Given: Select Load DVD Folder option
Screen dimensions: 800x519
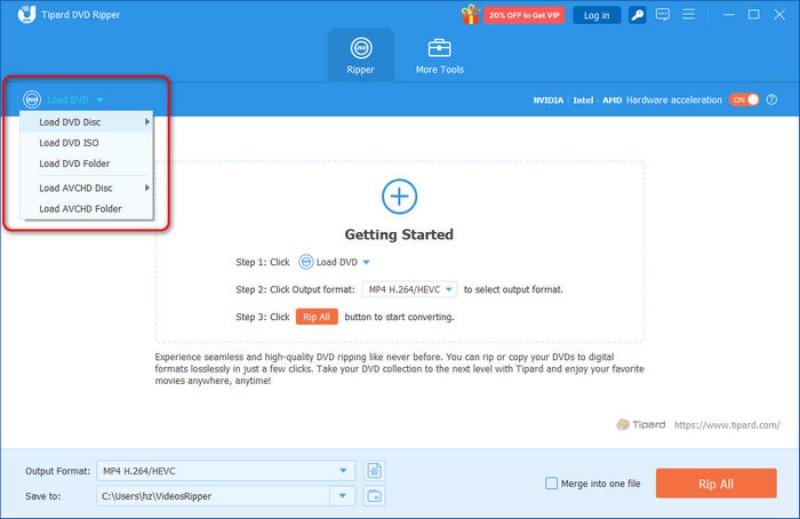Looking at the screenshot, I should click(74, 163).
